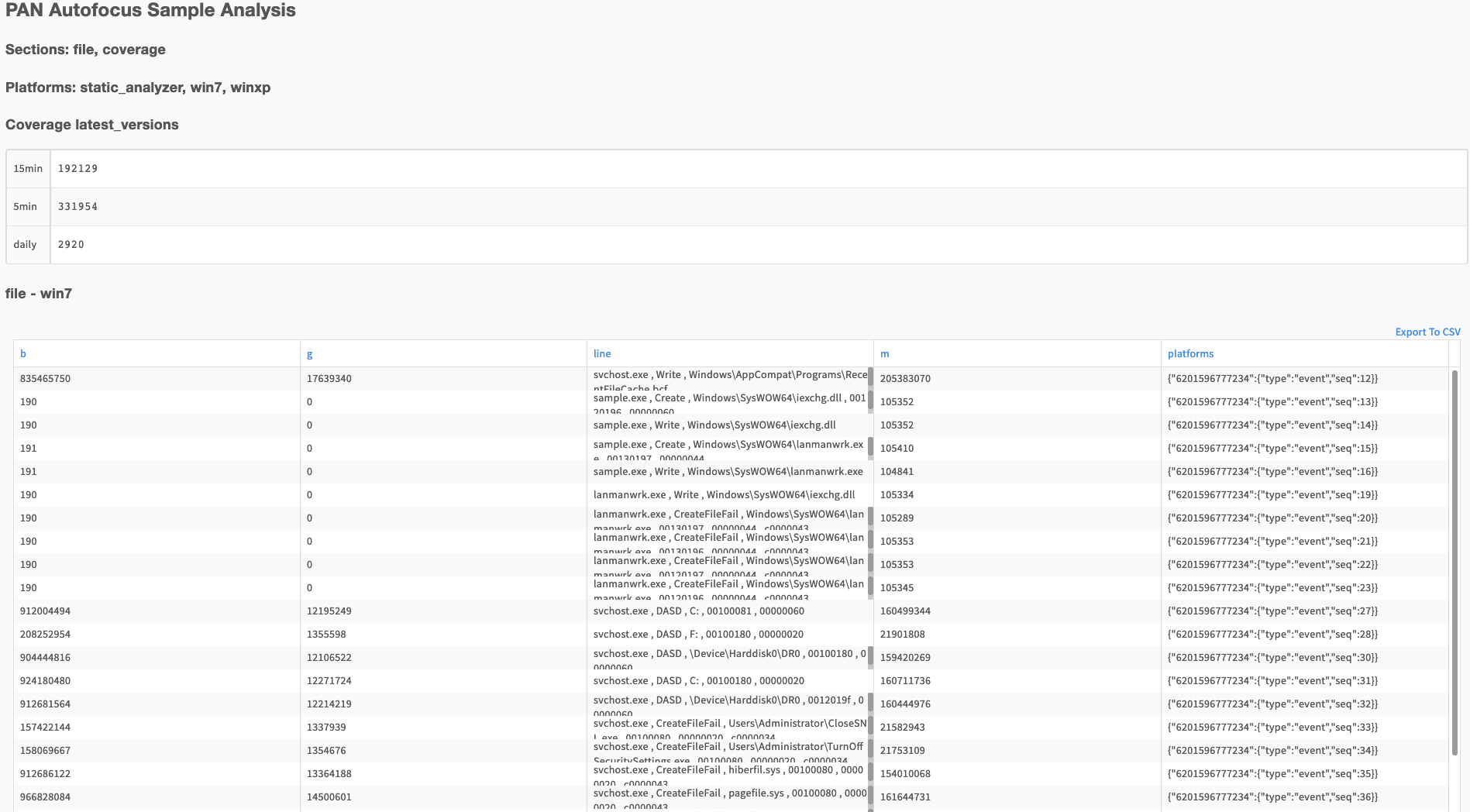The height and width of the screenshot is (812, 1470).
Task: Click the "PAN Autofocus Sample Analysis" heading
Action: point(150,11)
